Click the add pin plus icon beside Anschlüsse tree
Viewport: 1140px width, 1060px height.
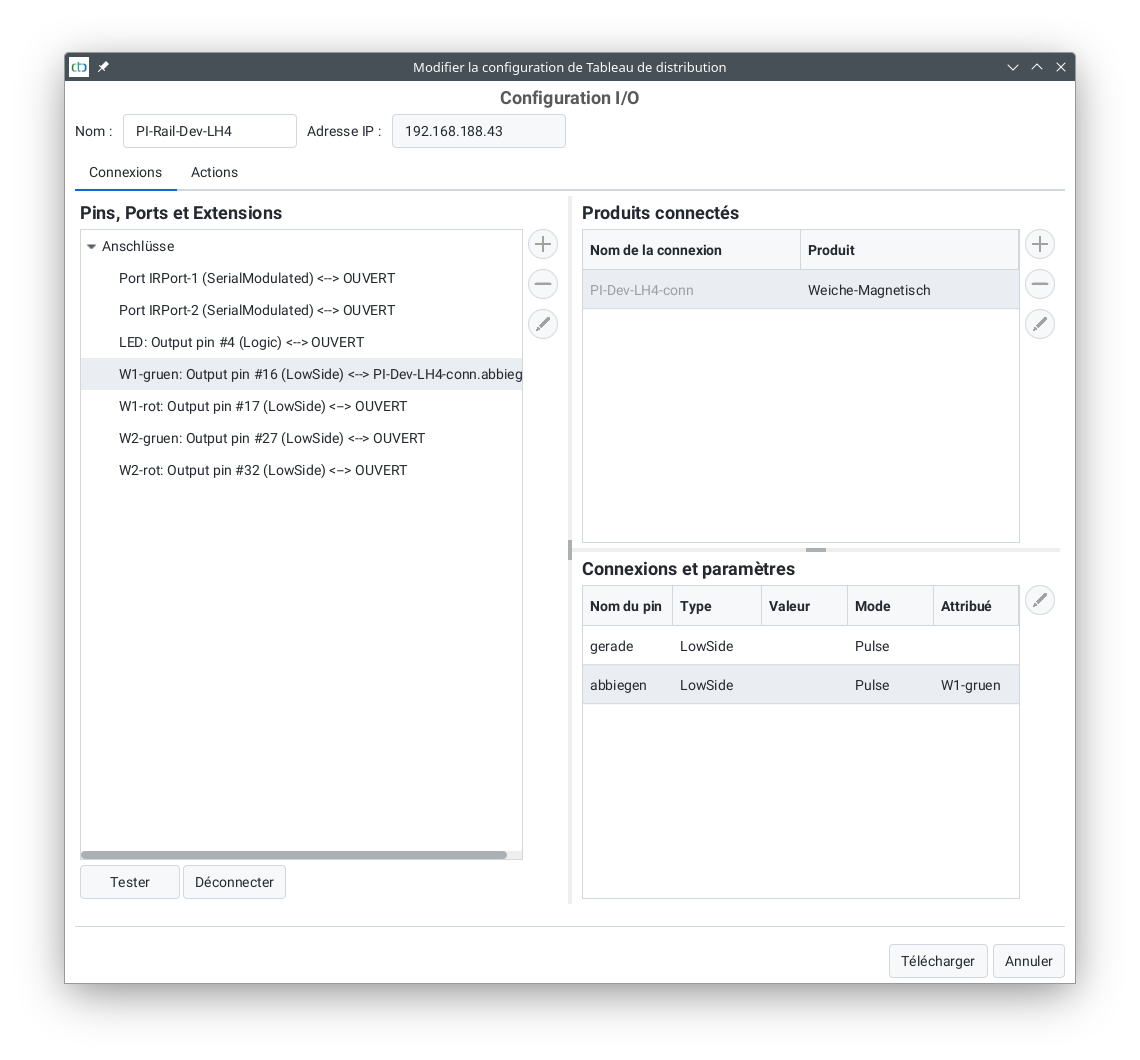(543, 244)
